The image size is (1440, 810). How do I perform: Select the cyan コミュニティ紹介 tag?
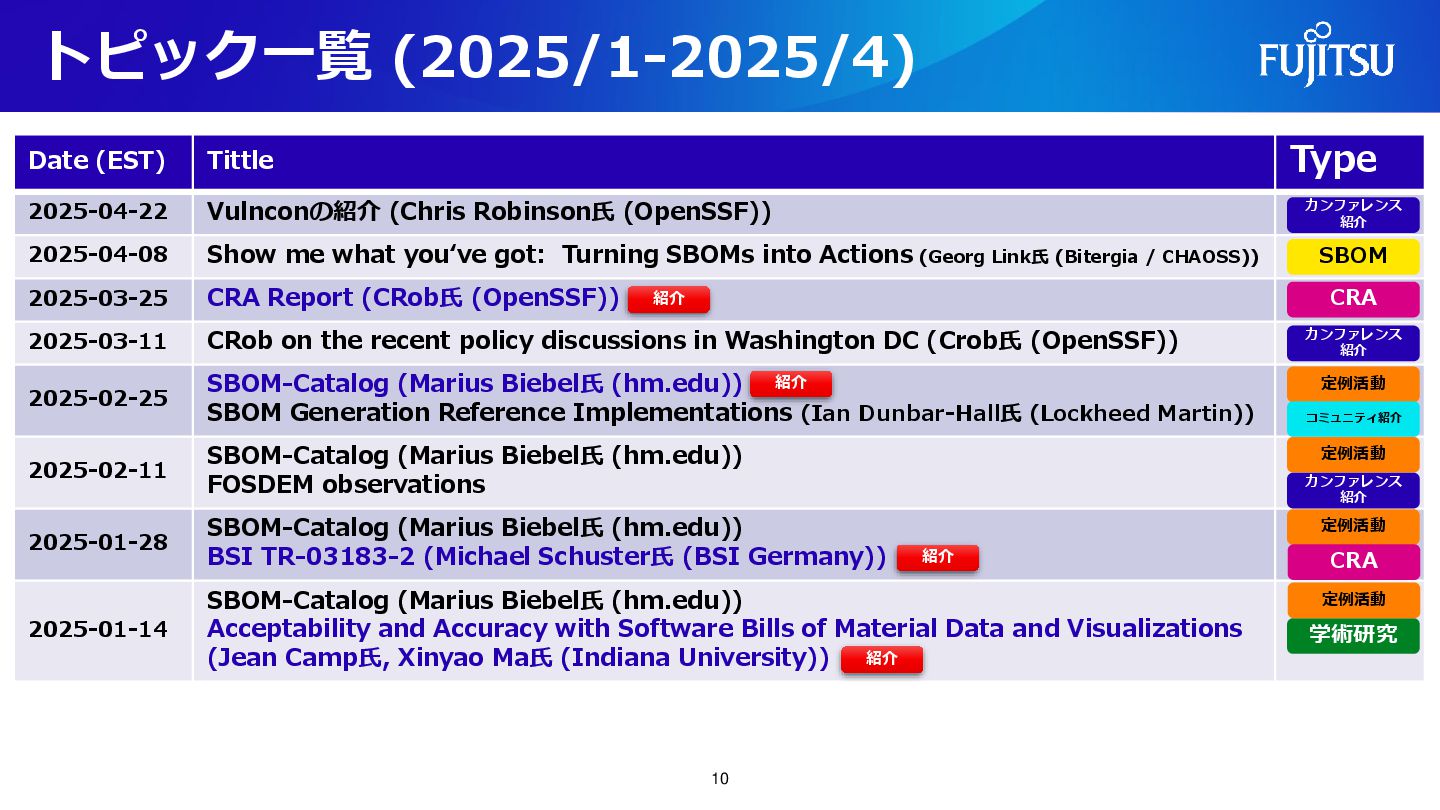[x=1353, y=418]
